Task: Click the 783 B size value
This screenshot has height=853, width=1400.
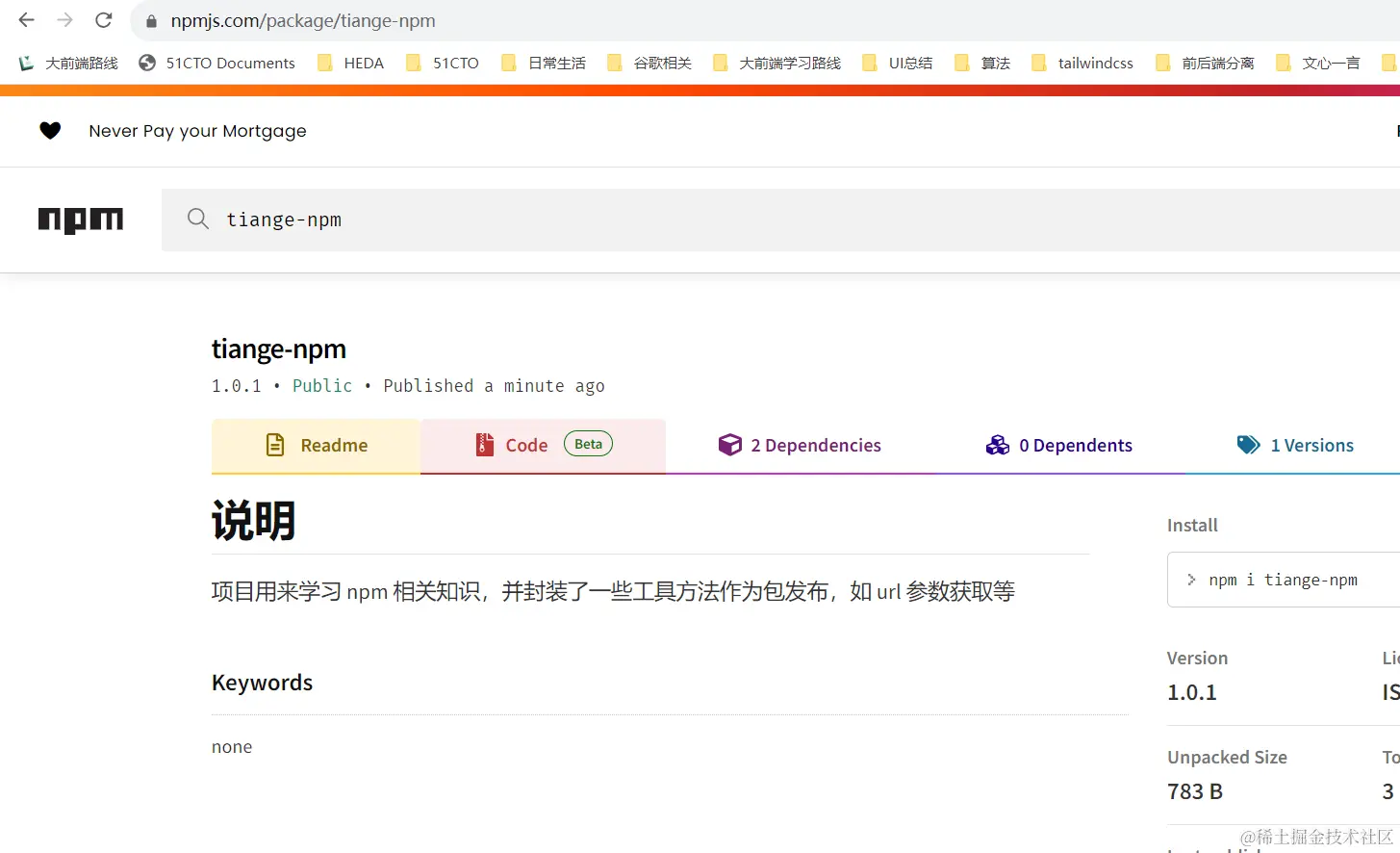Action: pyautogui.click(x=1195, y=792)
